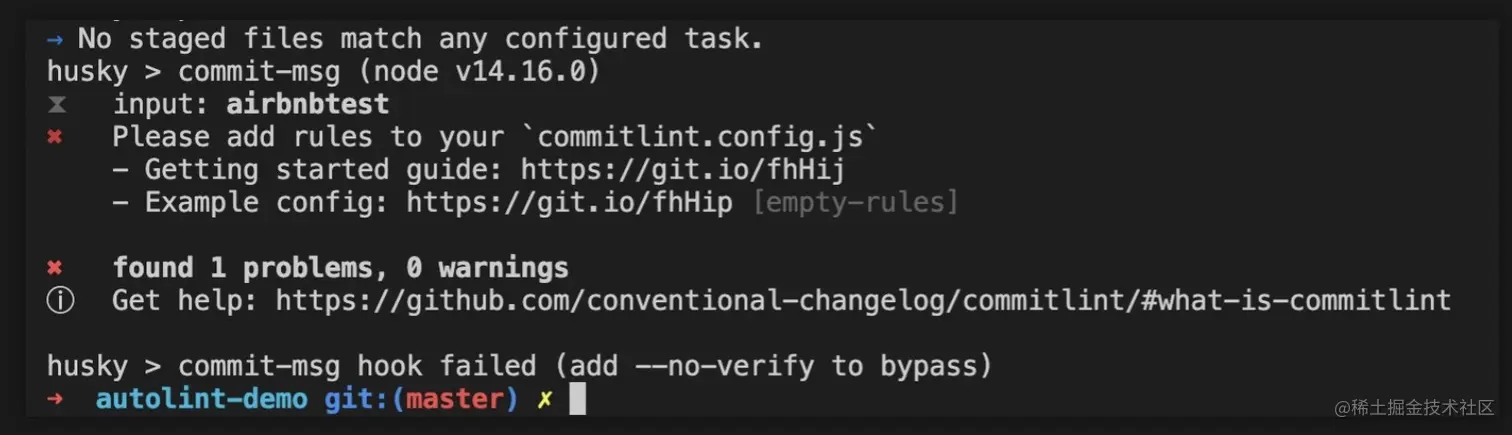Click the gray [empty-rules] tag

tap(855, 203)
